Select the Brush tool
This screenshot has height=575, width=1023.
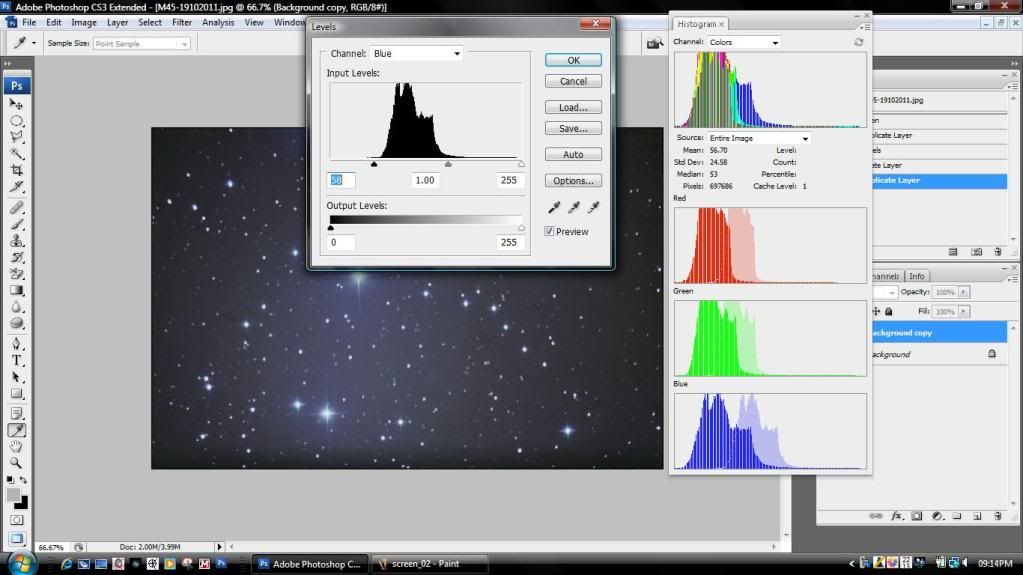point(16,224)
